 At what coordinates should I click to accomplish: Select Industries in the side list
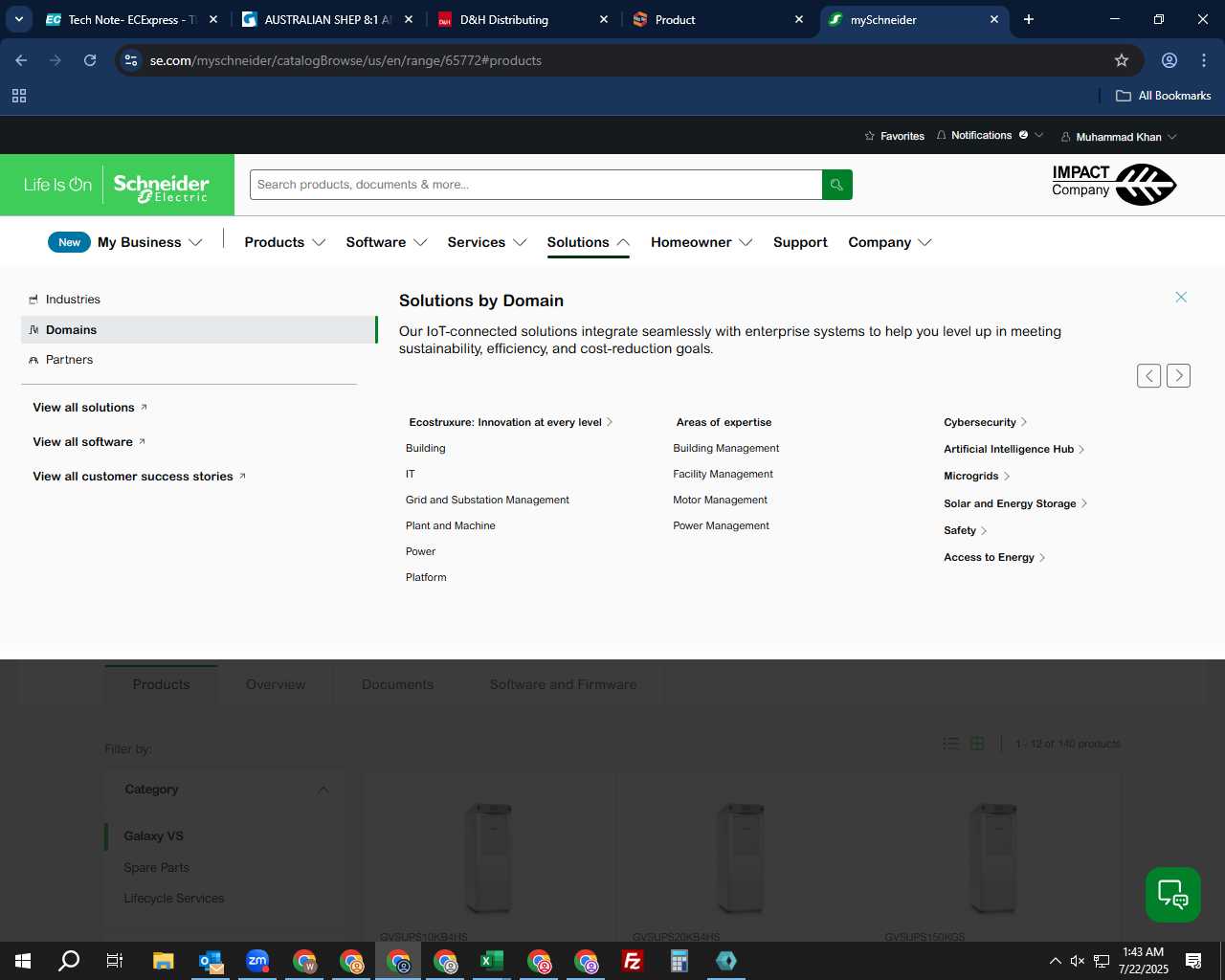tap(199, 300)
